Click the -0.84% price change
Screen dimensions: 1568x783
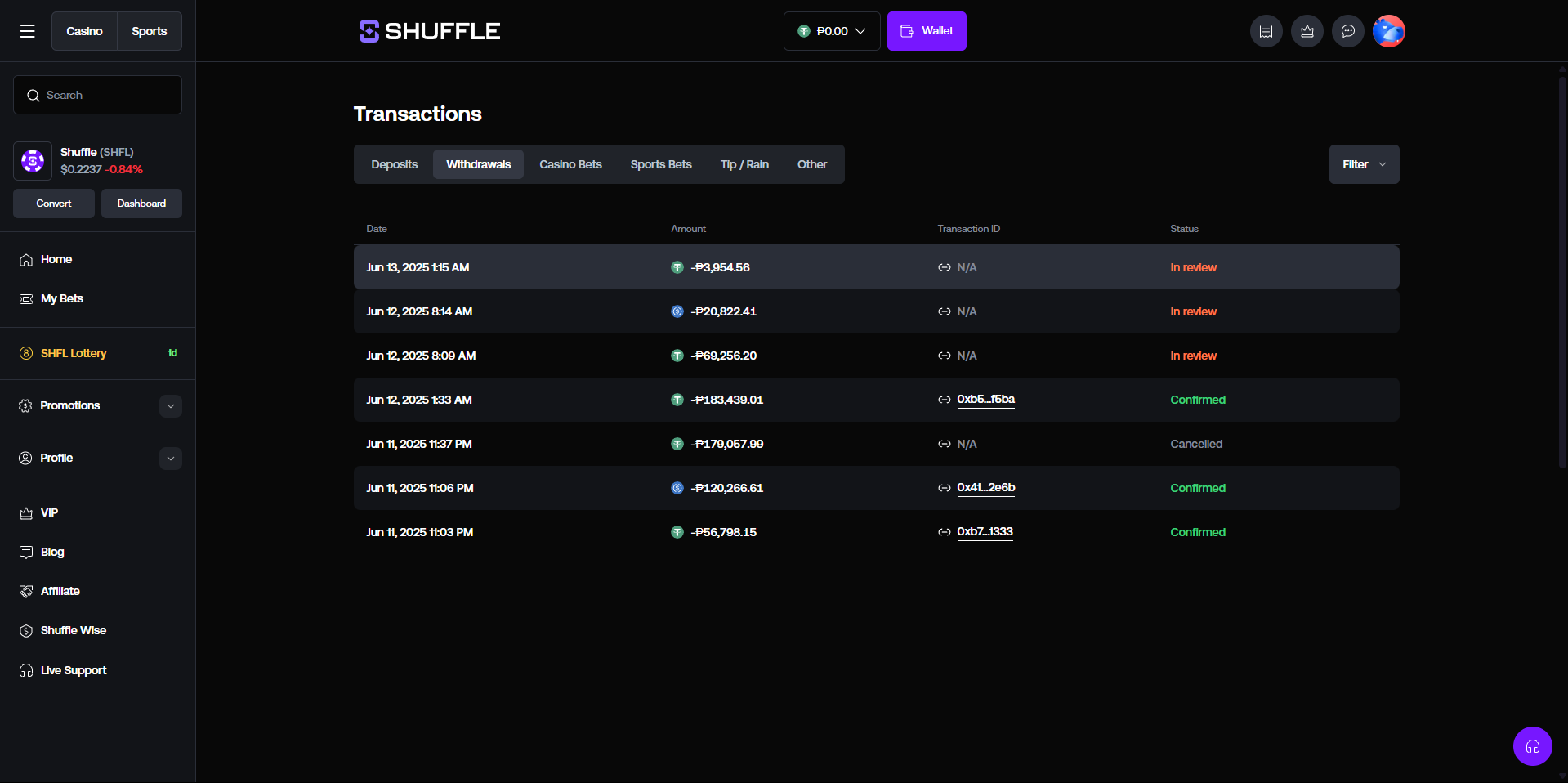pyautogui.click(x=124, y=169)
